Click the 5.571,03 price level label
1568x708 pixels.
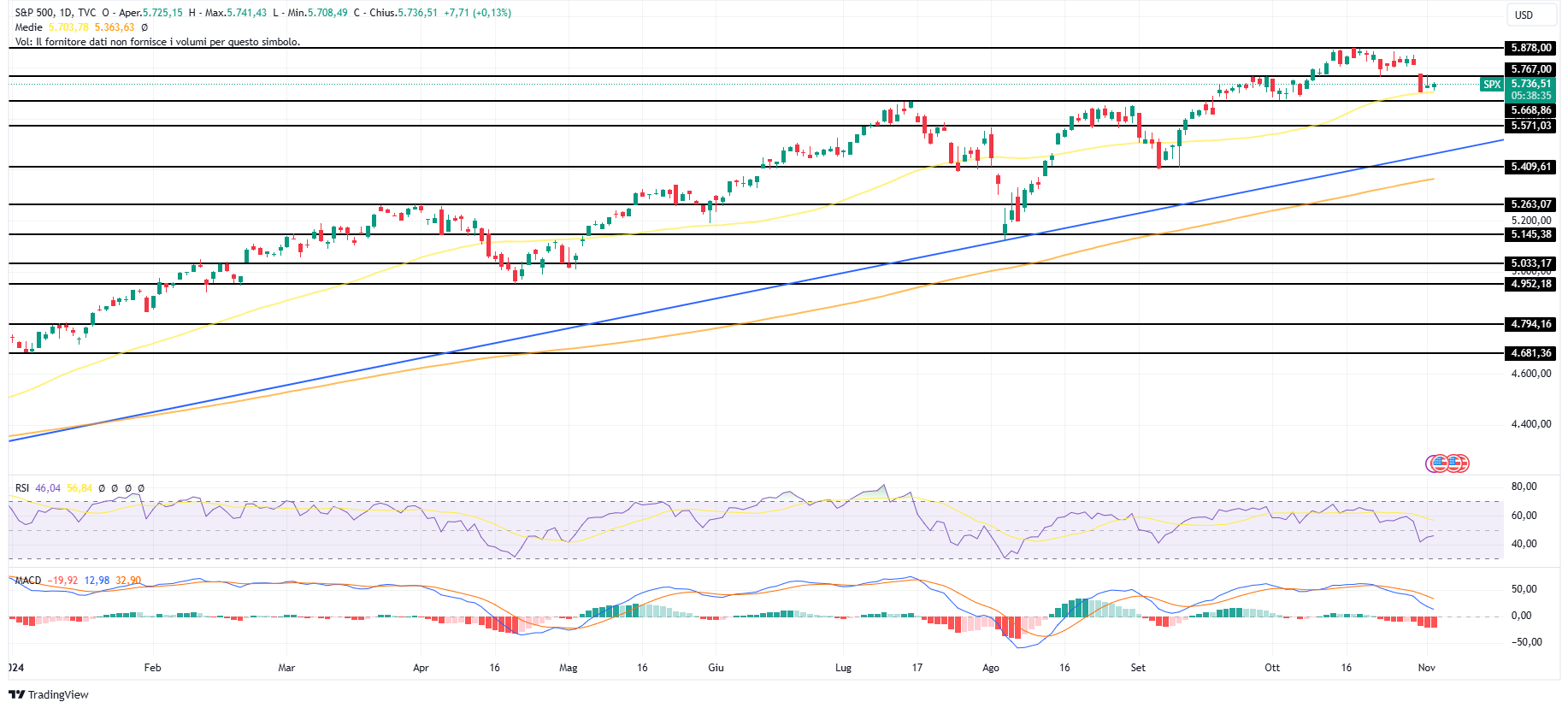click(x=1530, y=126)
